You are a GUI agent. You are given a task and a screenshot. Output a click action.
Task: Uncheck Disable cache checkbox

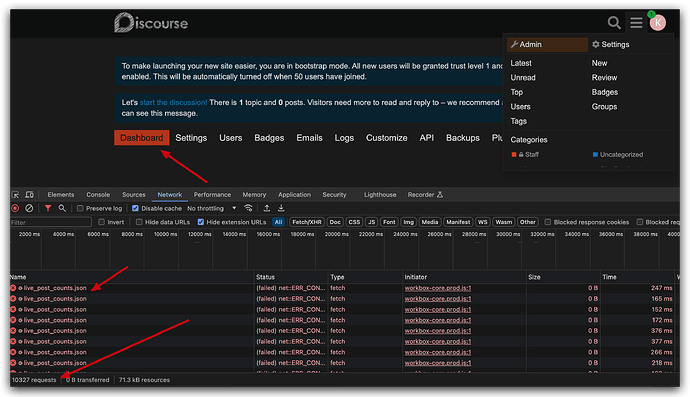(136, 208)
